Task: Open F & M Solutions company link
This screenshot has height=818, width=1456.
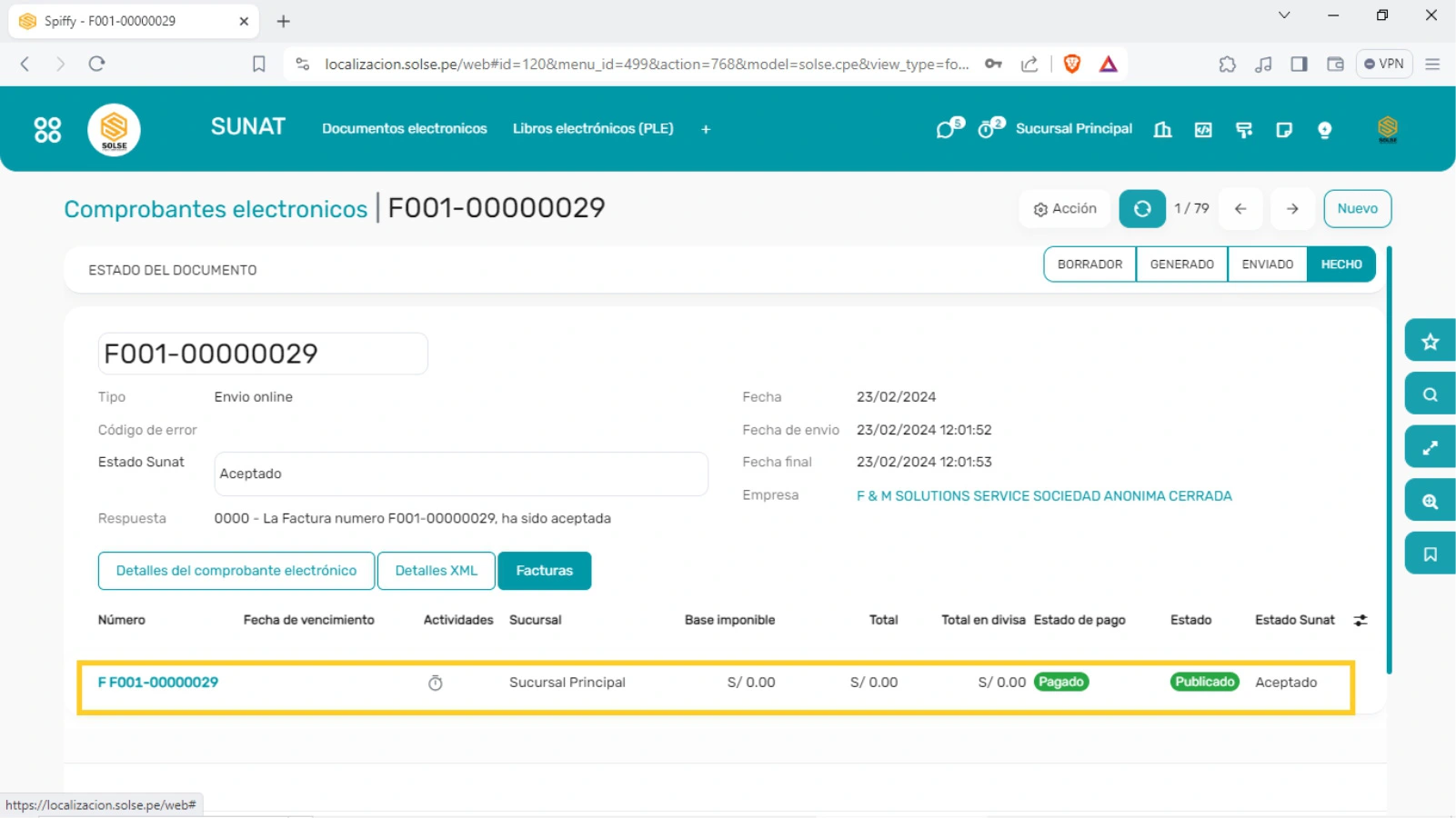Action: coord(1043,496)
